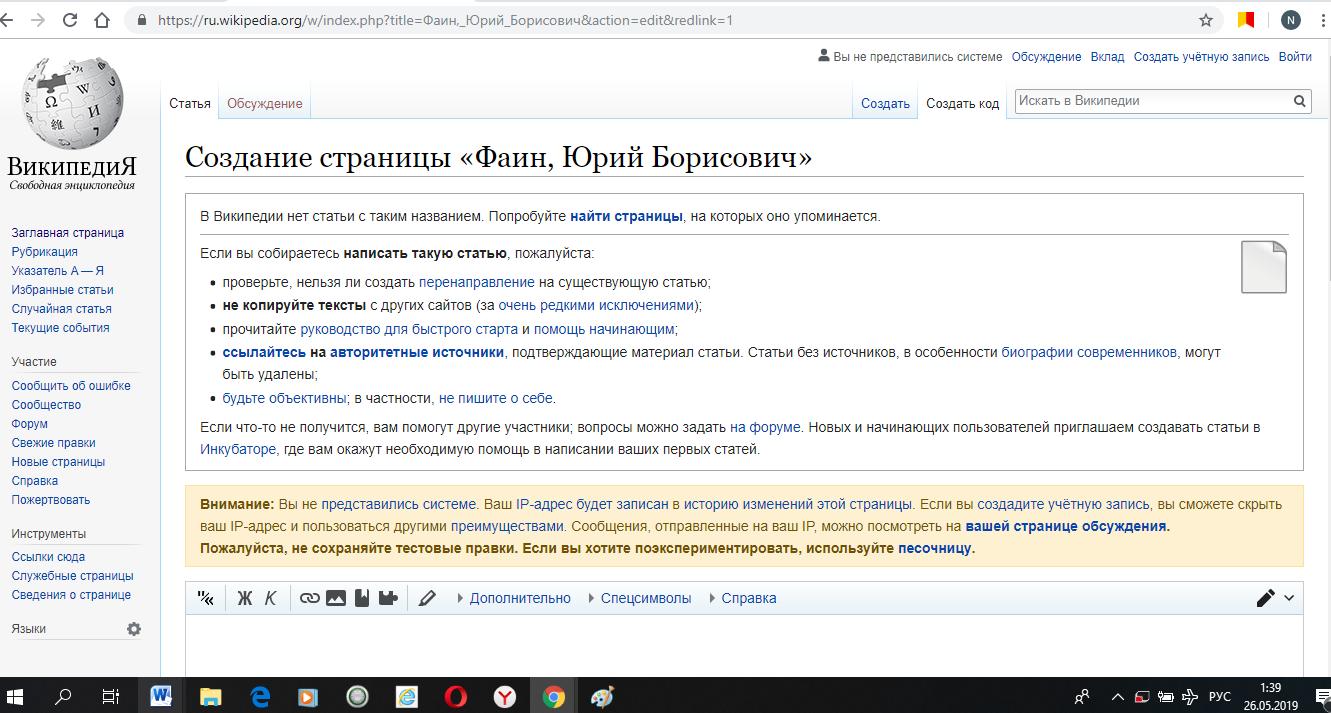Insert a template with the puzzle icon
Viewport: 1331px width, 713px height.
click(x=388, y=598)
